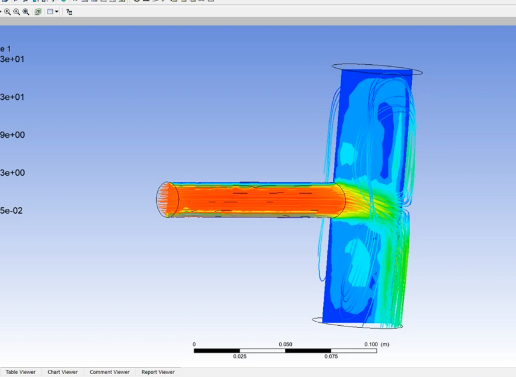Click the viewport layout icon
The height and width of the screenshot is (377, 516).
pos(50,12)
